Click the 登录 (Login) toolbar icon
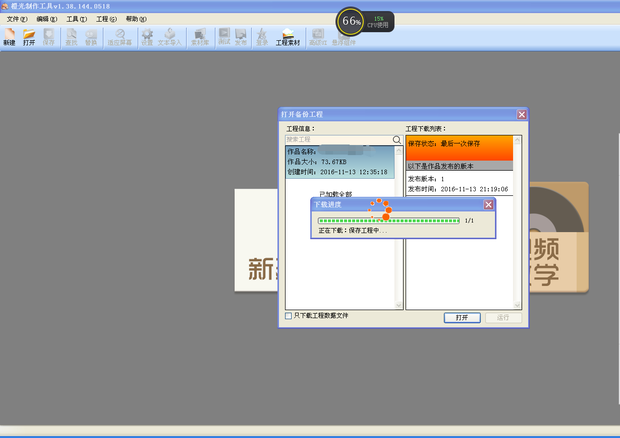The image size is (620, 438). [261, 36]
